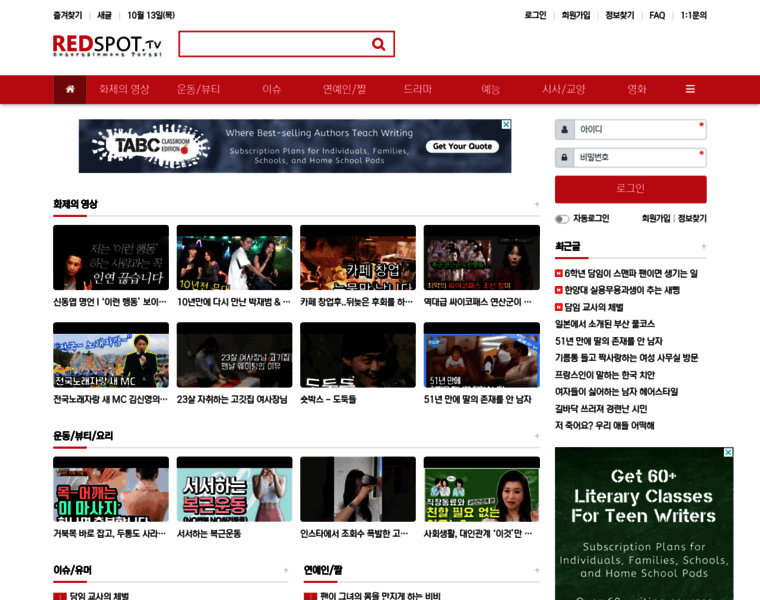
Task: Open recent post 담임 교사의 체벌 in 최근글
Action: (x=594, y=307)
